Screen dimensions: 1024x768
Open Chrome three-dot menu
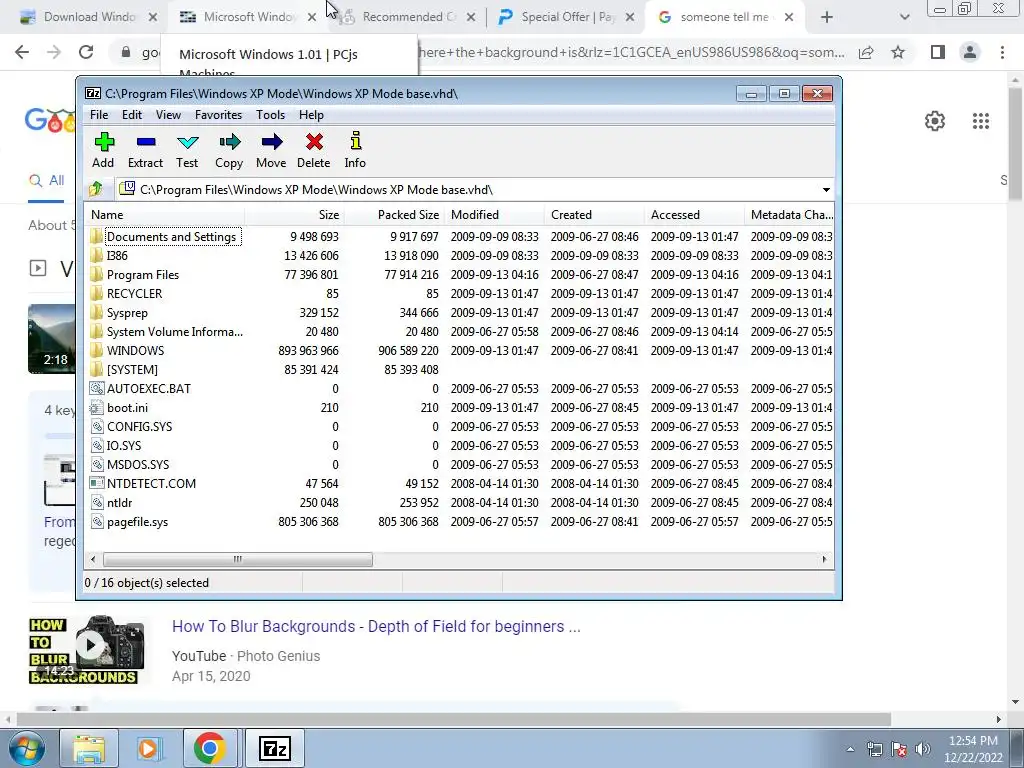[x=1002, y=52]
